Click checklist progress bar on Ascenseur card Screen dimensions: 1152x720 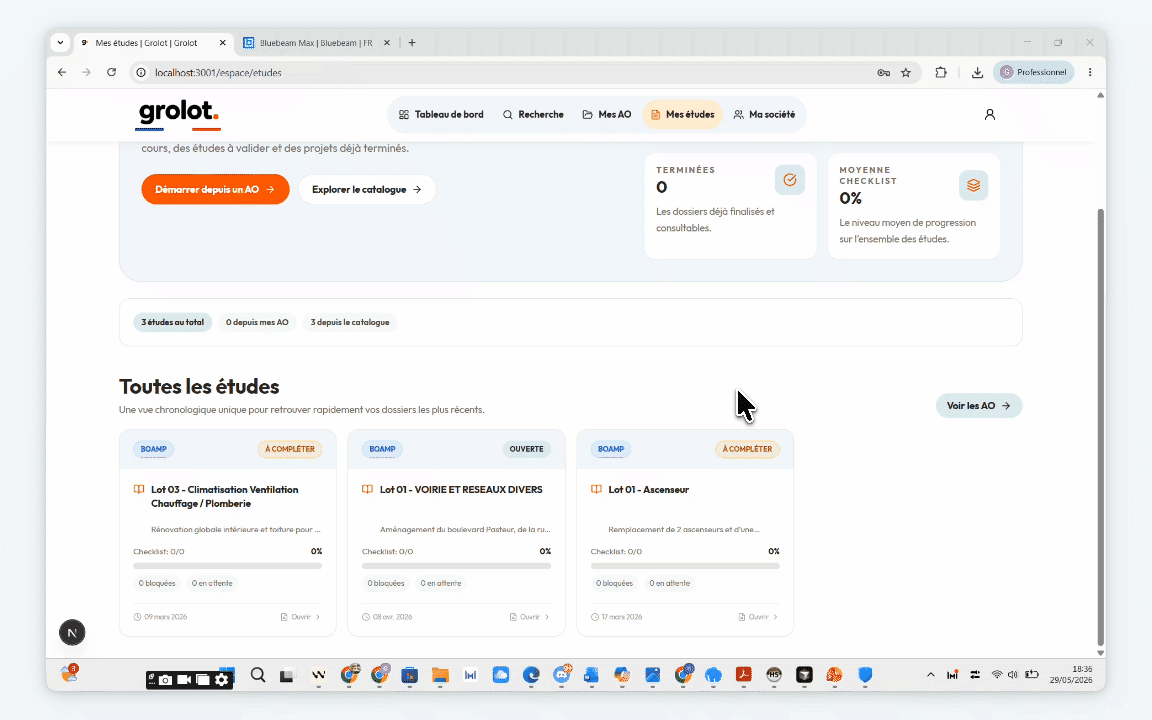(685, 566)
